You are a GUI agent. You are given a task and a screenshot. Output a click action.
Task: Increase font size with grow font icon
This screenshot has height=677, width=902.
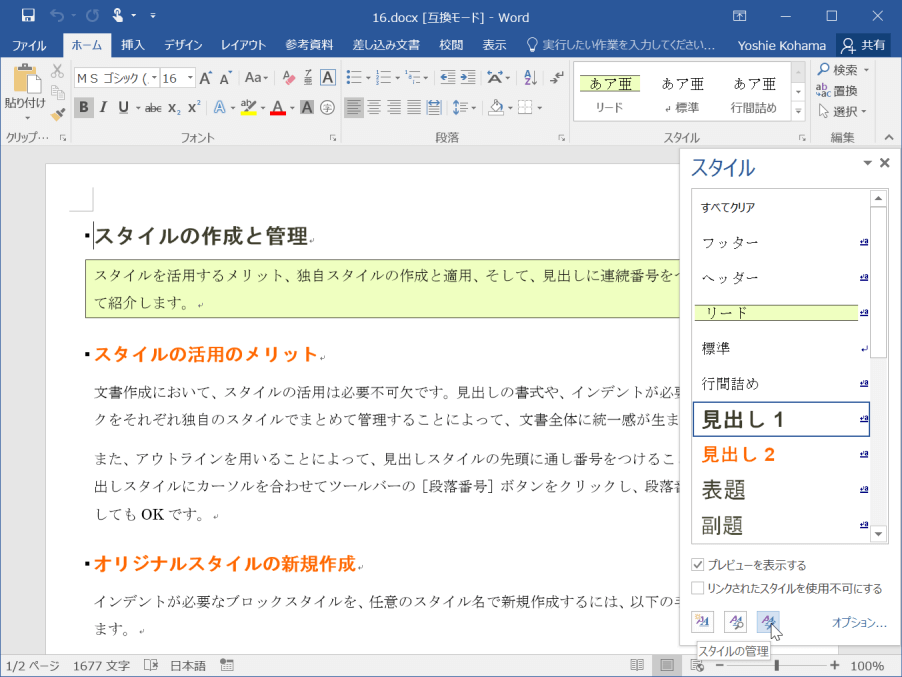[x=206, y=78]
